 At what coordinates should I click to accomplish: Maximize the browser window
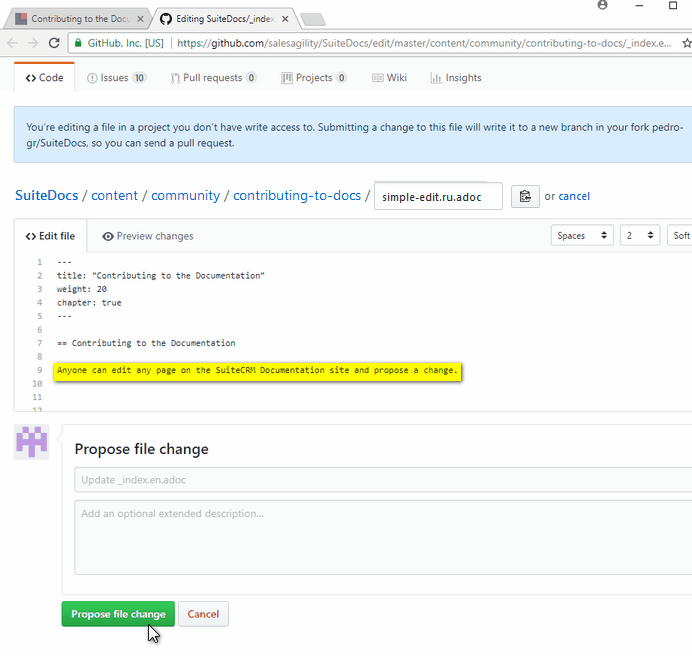coord(673,5)
